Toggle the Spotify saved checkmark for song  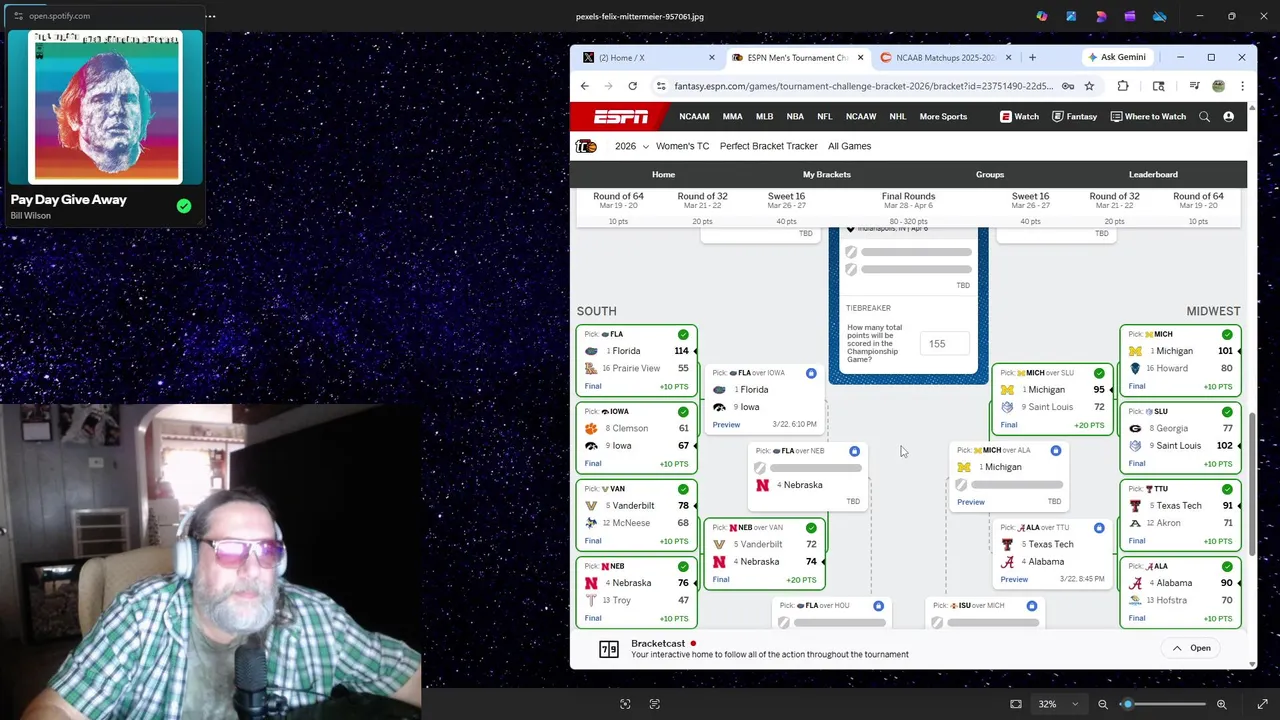(184, 206)
